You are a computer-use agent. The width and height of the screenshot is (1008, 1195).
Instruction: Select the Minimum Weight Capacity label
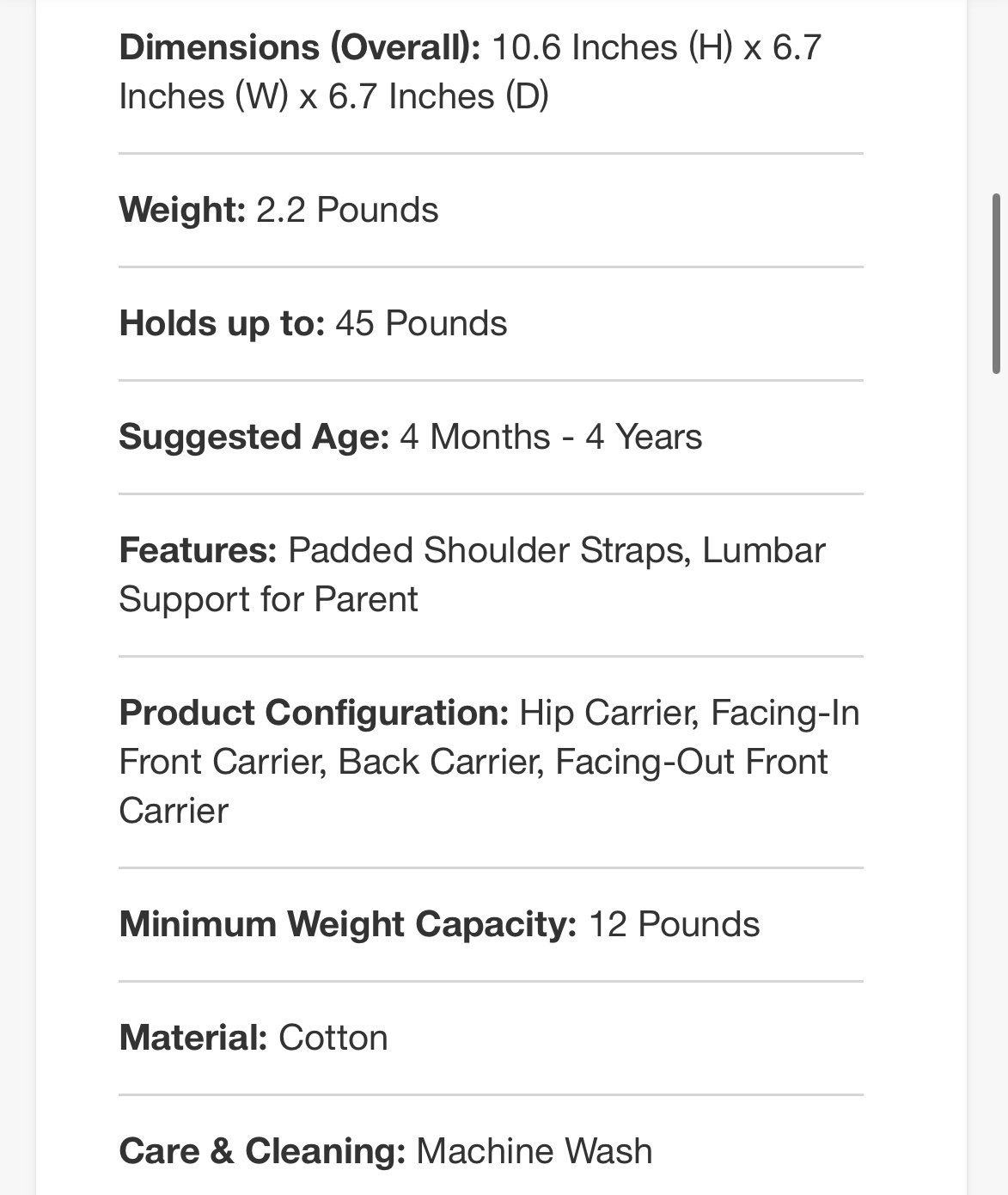pos(348,925)
